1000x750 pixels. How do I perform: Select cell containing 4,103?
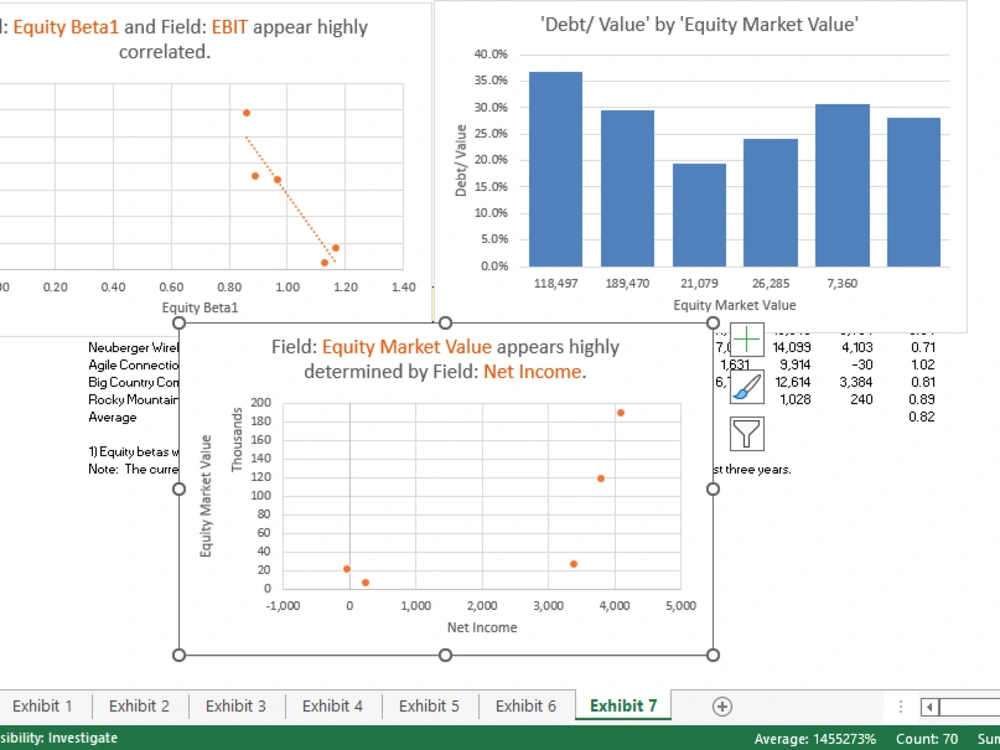(857, 348)
